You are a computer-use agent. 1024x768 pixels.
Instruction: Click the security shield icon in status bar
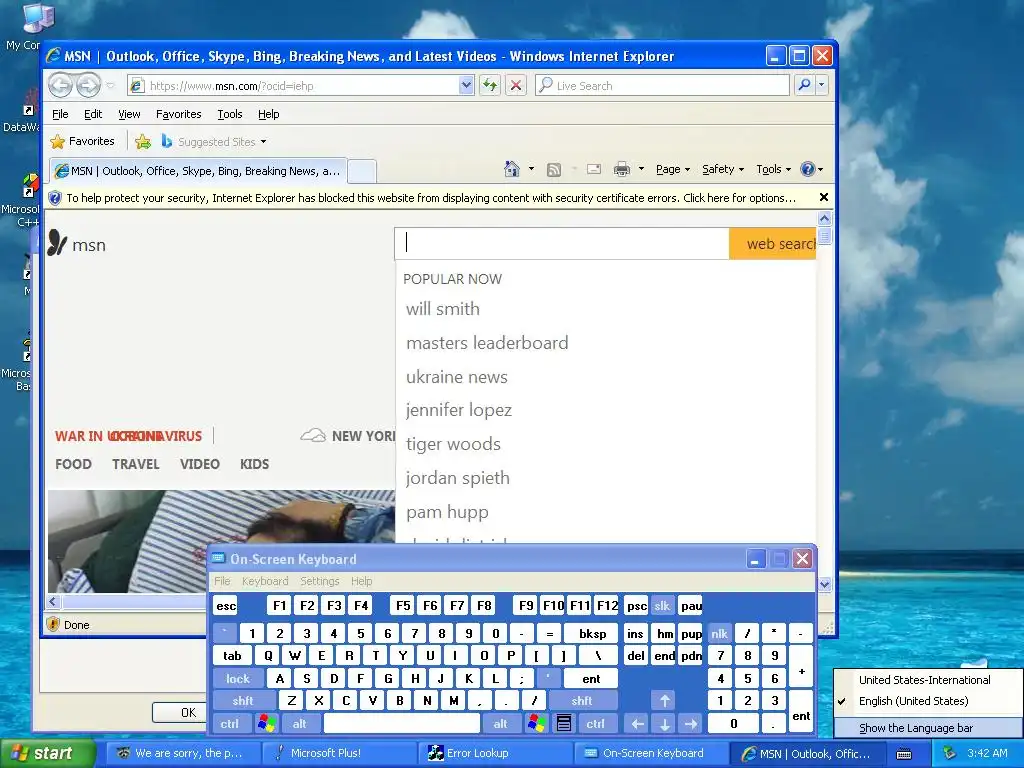[54, 624]
